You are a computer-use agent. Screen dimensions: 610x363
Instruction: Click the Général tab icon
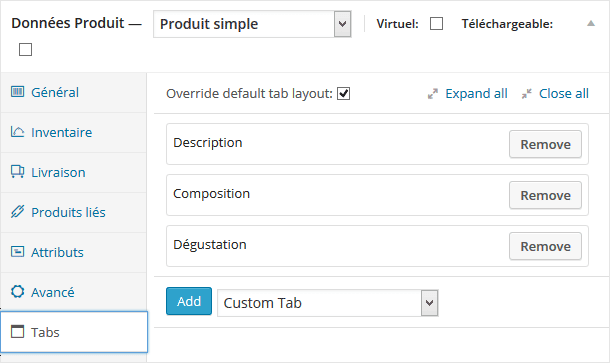click(x=17, y=92)
